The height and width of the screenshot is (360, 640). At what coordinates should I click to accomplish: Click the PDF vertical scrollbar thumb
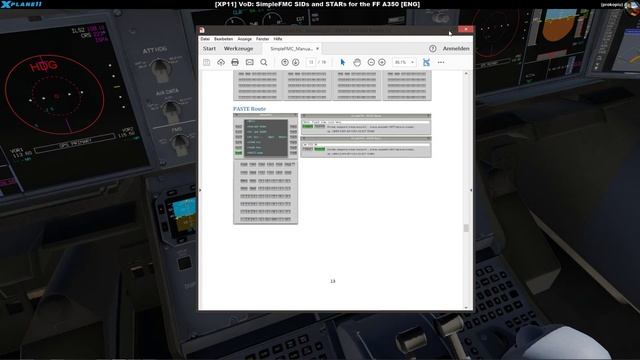(x=466, y=228)
